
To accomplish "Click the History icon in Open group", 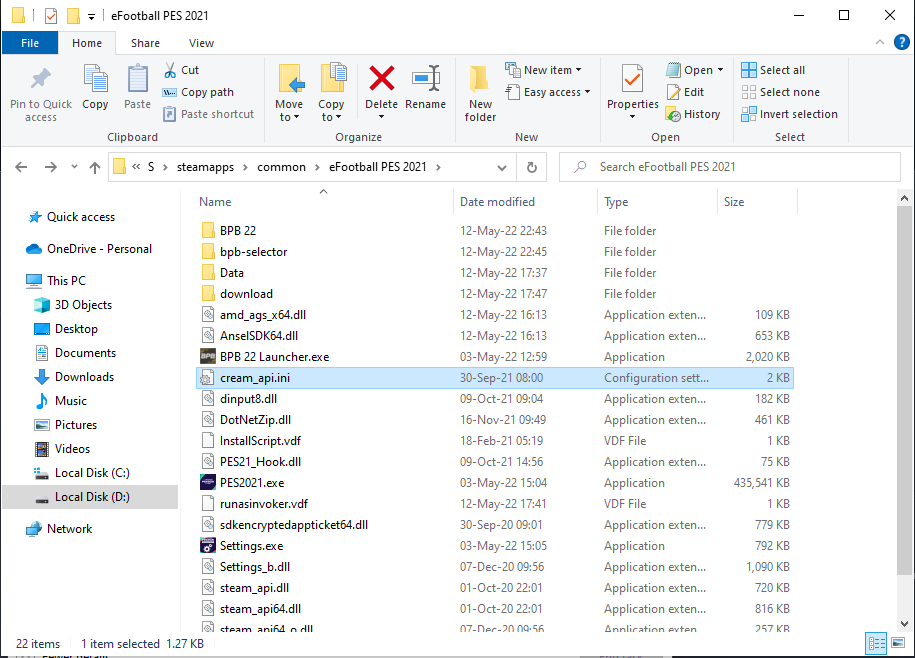I will click(x=693, y=114).
